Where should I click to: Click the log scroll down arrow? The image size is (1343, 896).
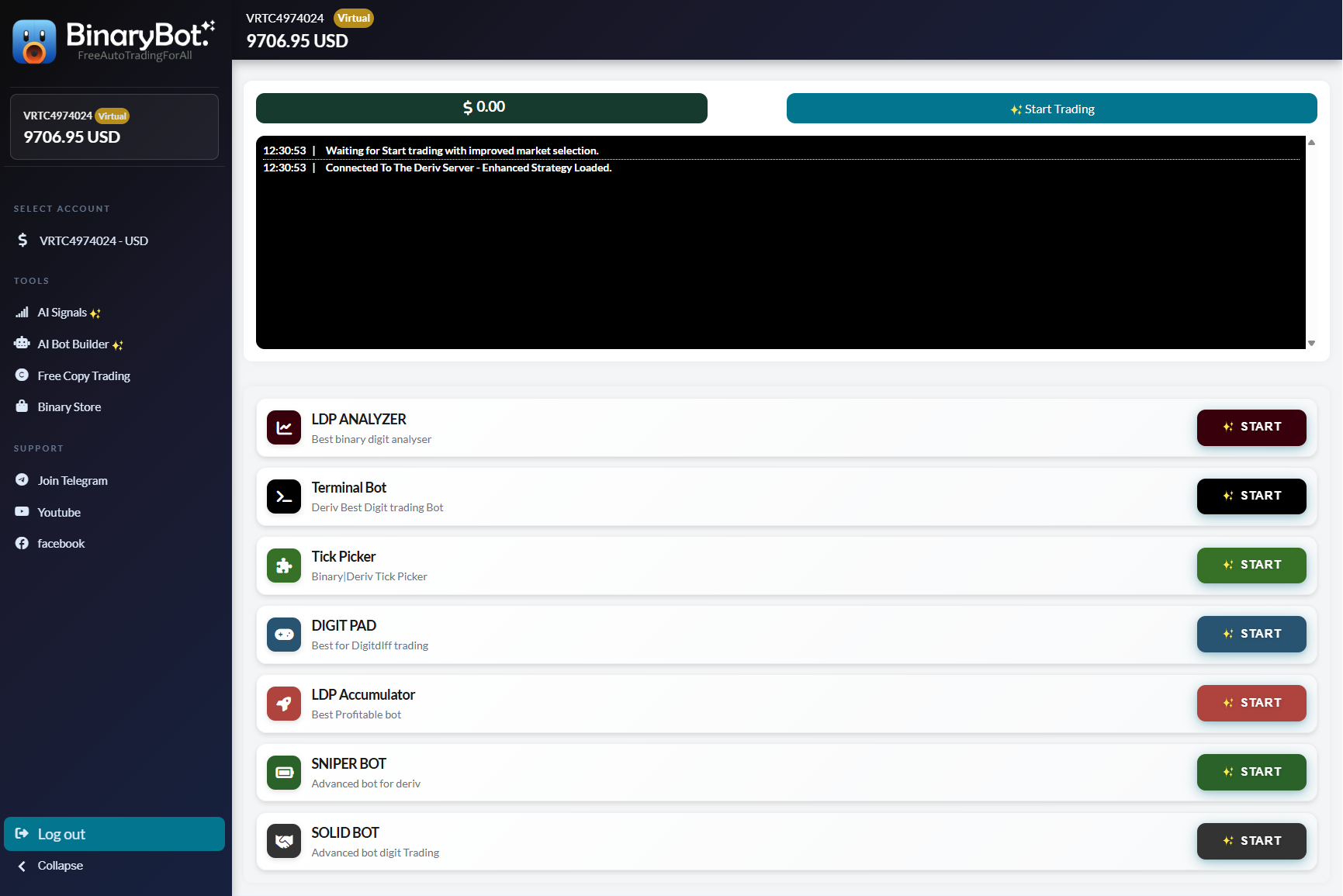point(1311,343)
